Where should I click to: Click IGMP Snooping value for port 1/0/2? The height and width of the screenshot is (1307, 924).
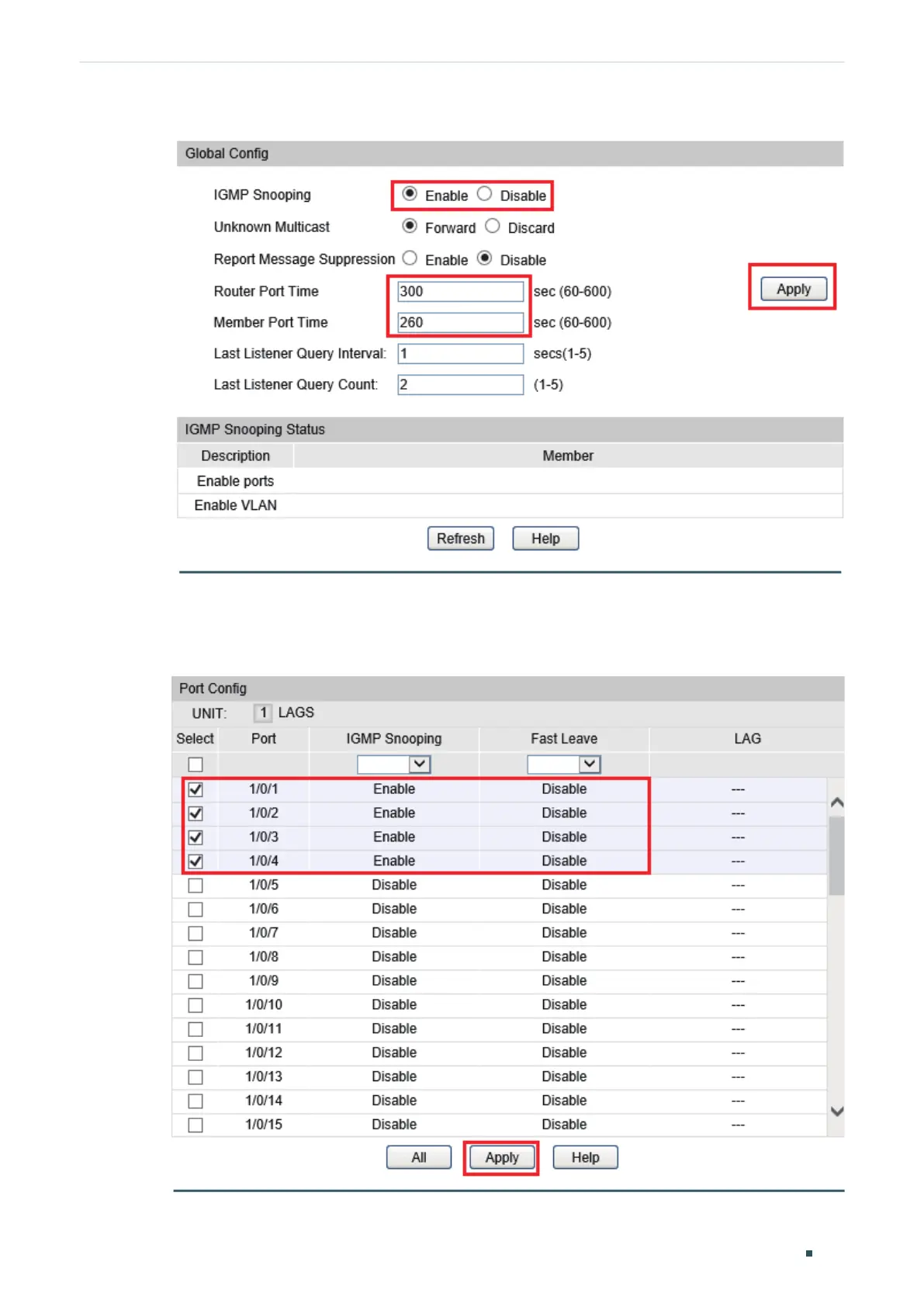pos(394,813)
